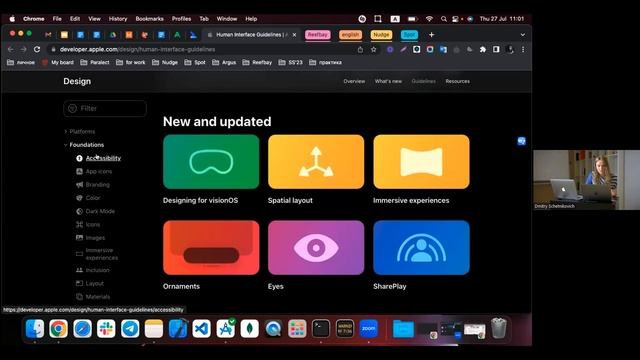Click the Inclusion people icon
This screenshot has width=640, height=360.
click(79, 270)
